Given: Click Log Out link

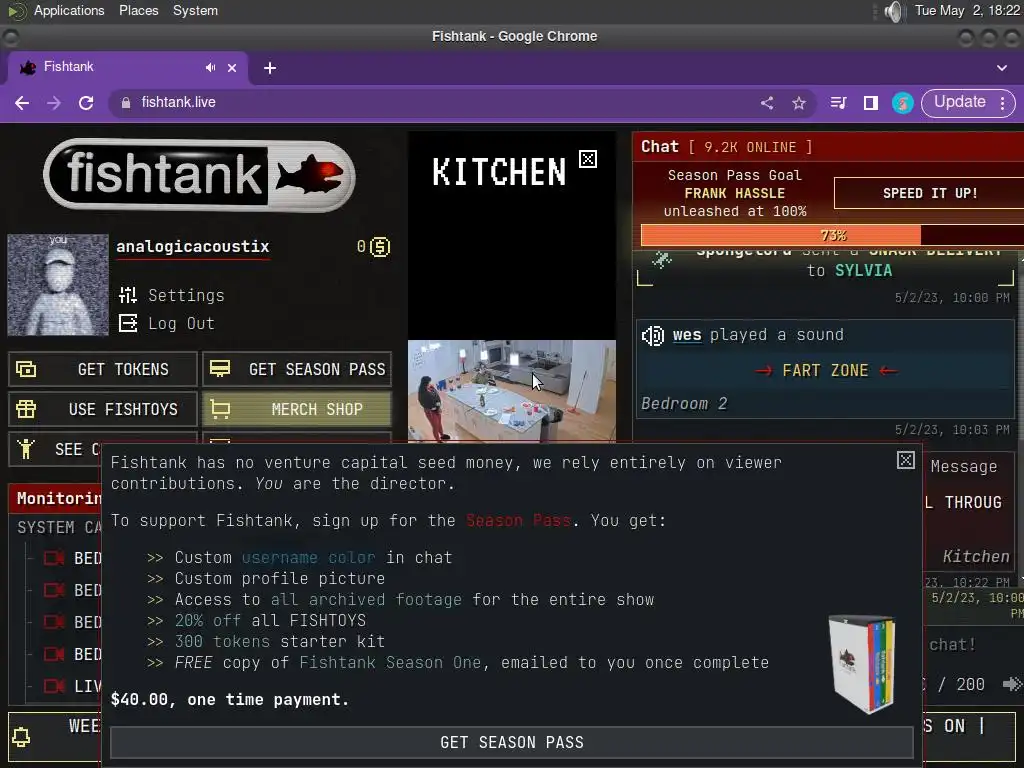Looking at the screenshot, I should [x=181, y=323].
